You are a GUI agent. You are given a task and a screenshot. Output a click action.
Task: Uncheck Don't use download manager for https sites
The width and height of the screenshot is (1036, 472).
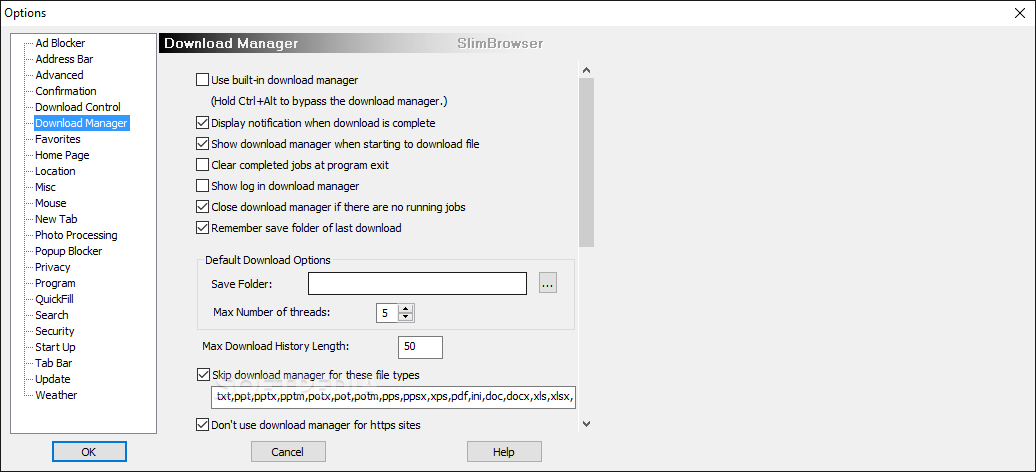pos(203,425)
